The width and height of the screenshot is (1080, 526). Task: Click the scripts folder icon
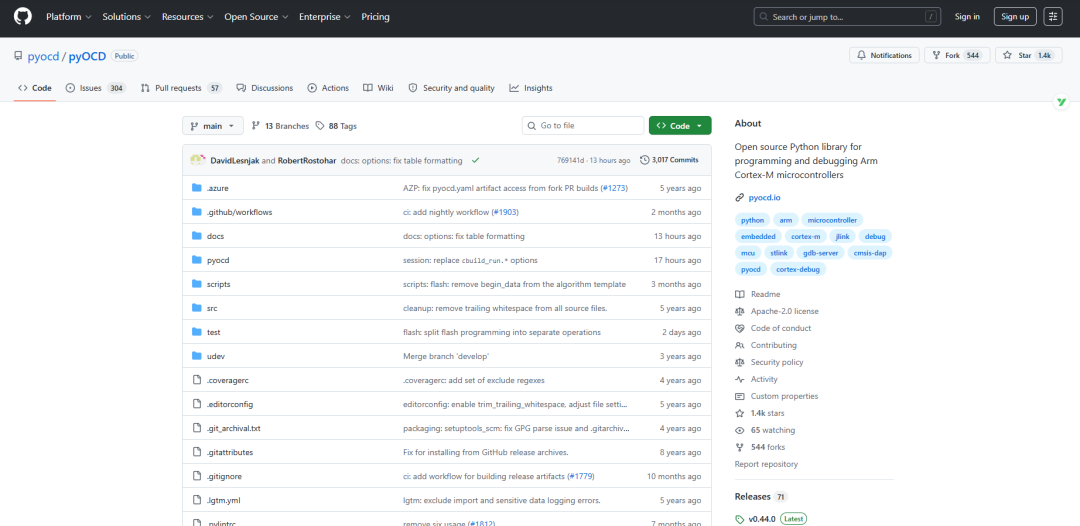(196, 284)
